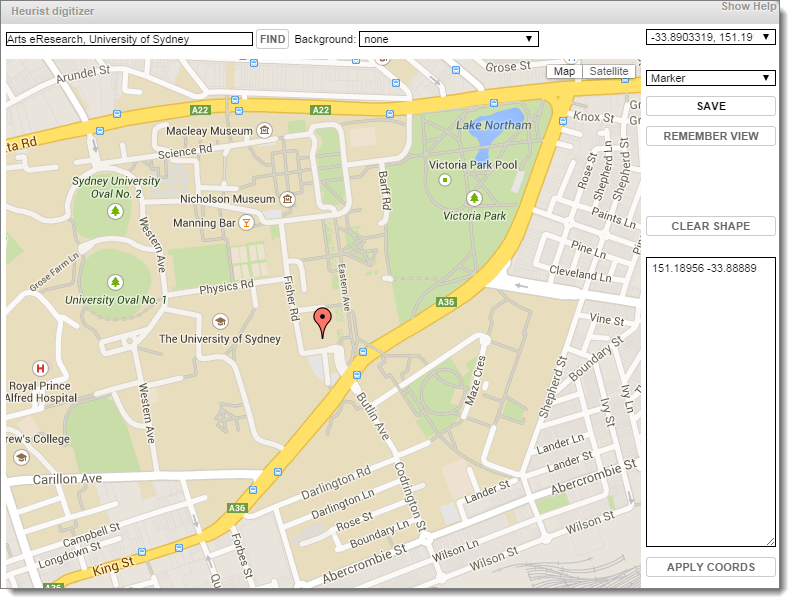The height and width of the screenshot is (604, 795).
Task: Click the Darlington Rd label
Action: click(336, 483)
